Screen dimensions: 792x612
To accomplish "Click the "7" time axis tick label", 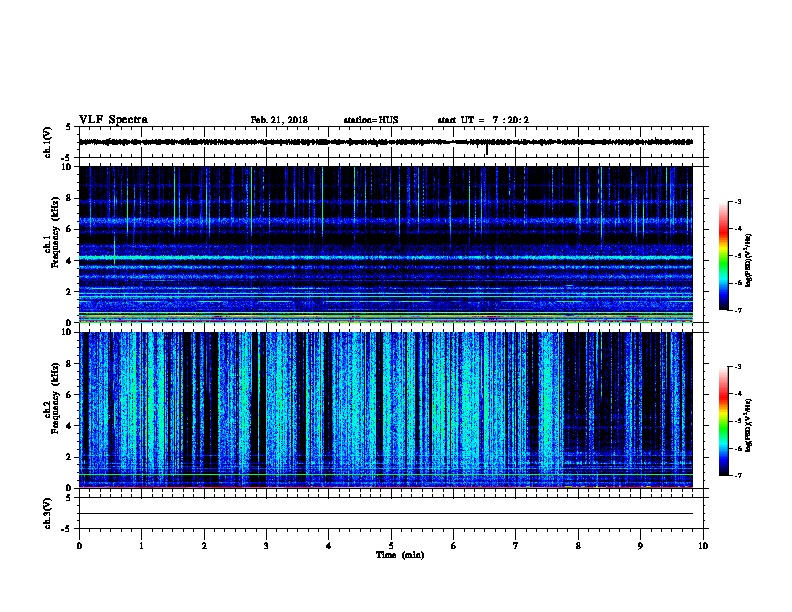I will pyautogui.click(x=516, y=546).
